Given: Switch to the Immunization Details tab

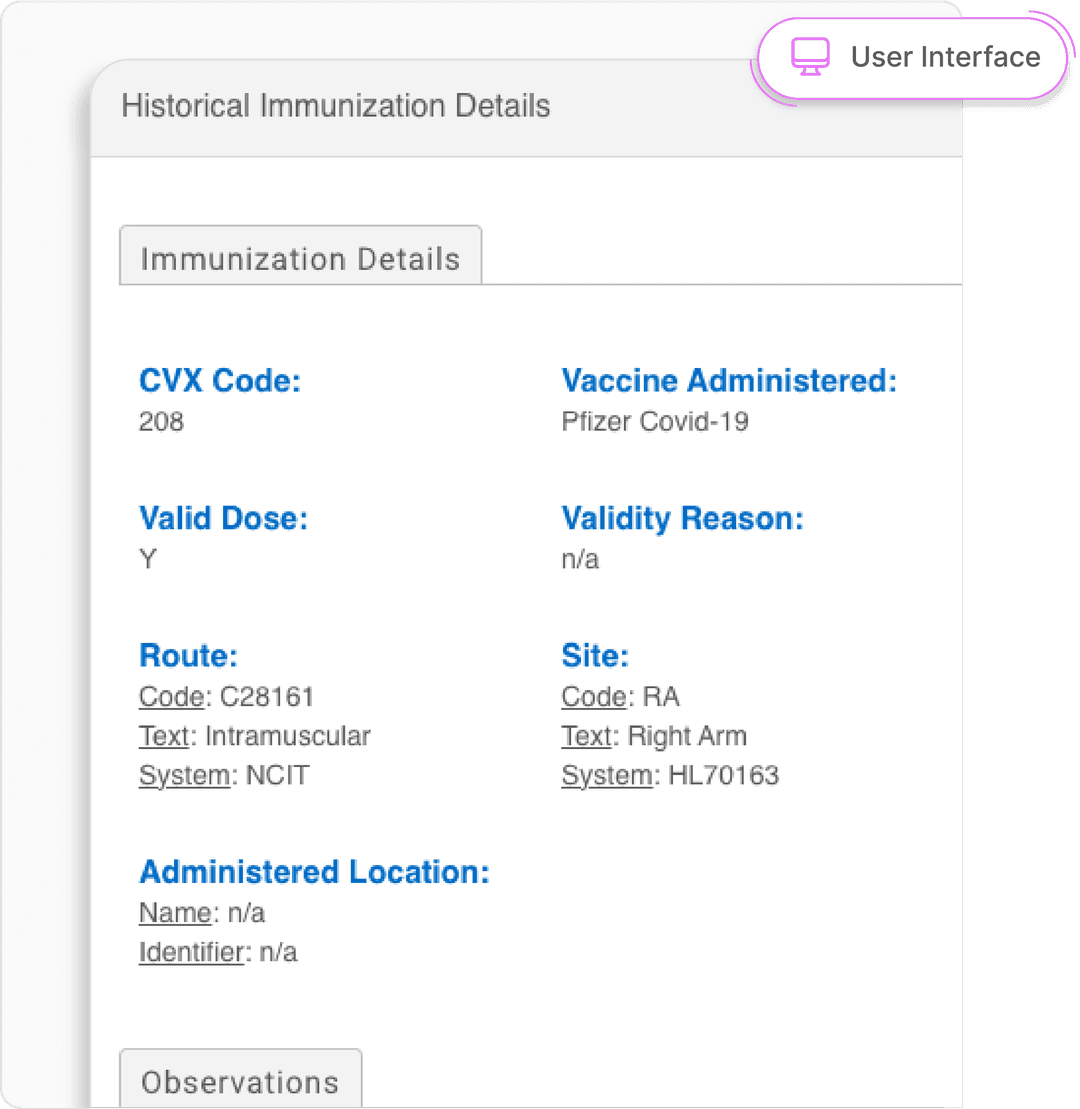Looking at the screenshot, I should pyautogui.click(x=300, y=259).
